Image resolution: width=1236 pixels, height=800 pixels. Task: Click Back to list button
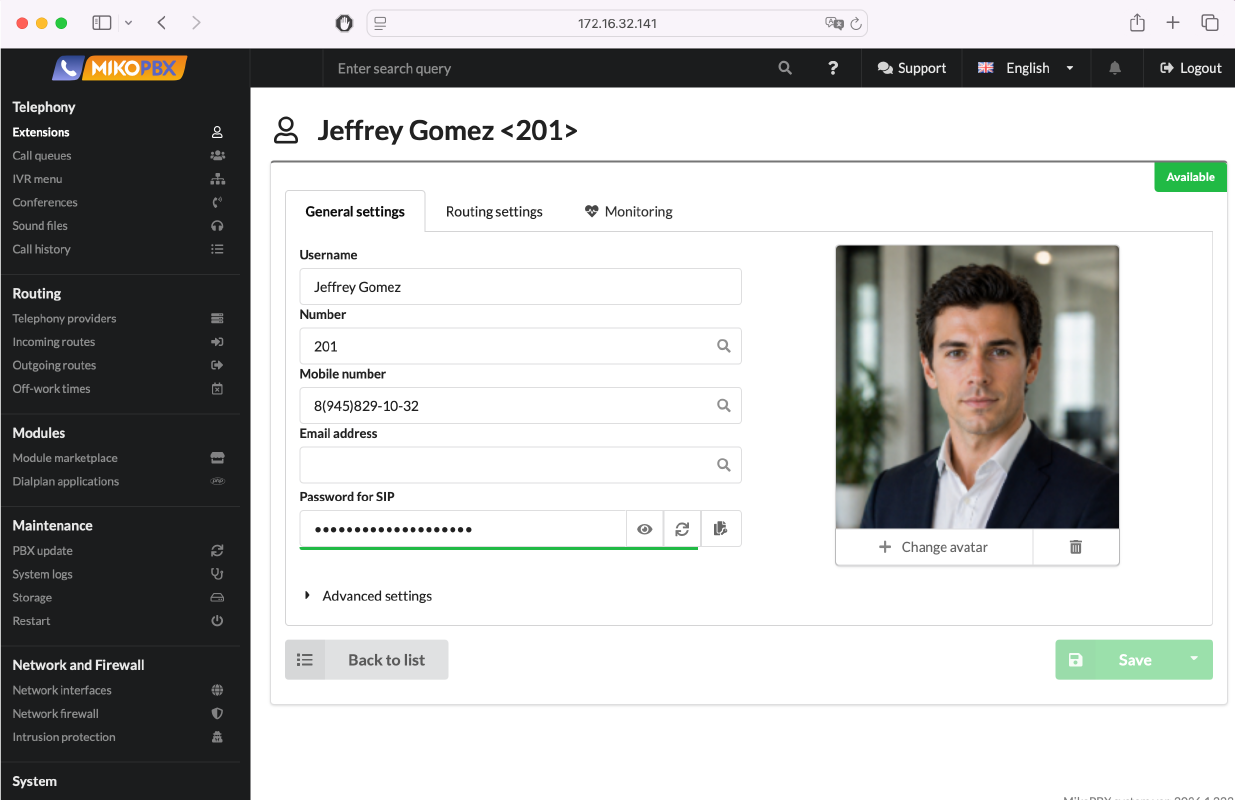pyautogui.click(x=367, y=660)
